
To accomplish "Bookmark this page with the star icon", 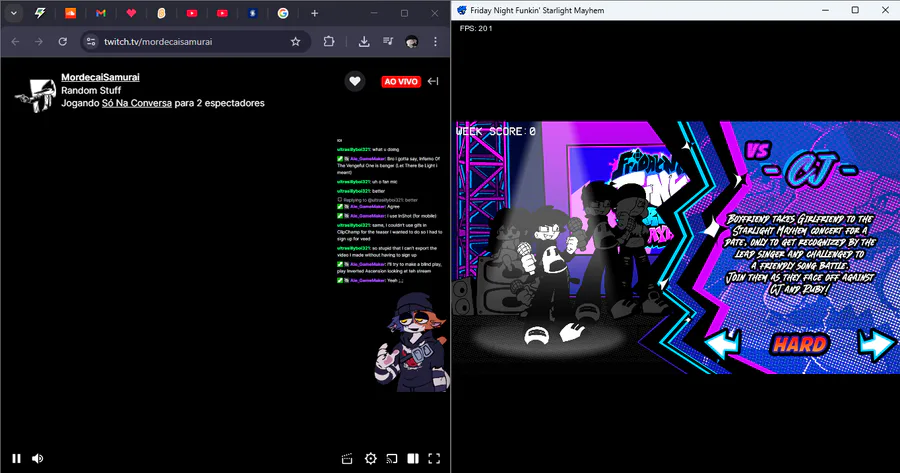I will [x=296, y=41].
